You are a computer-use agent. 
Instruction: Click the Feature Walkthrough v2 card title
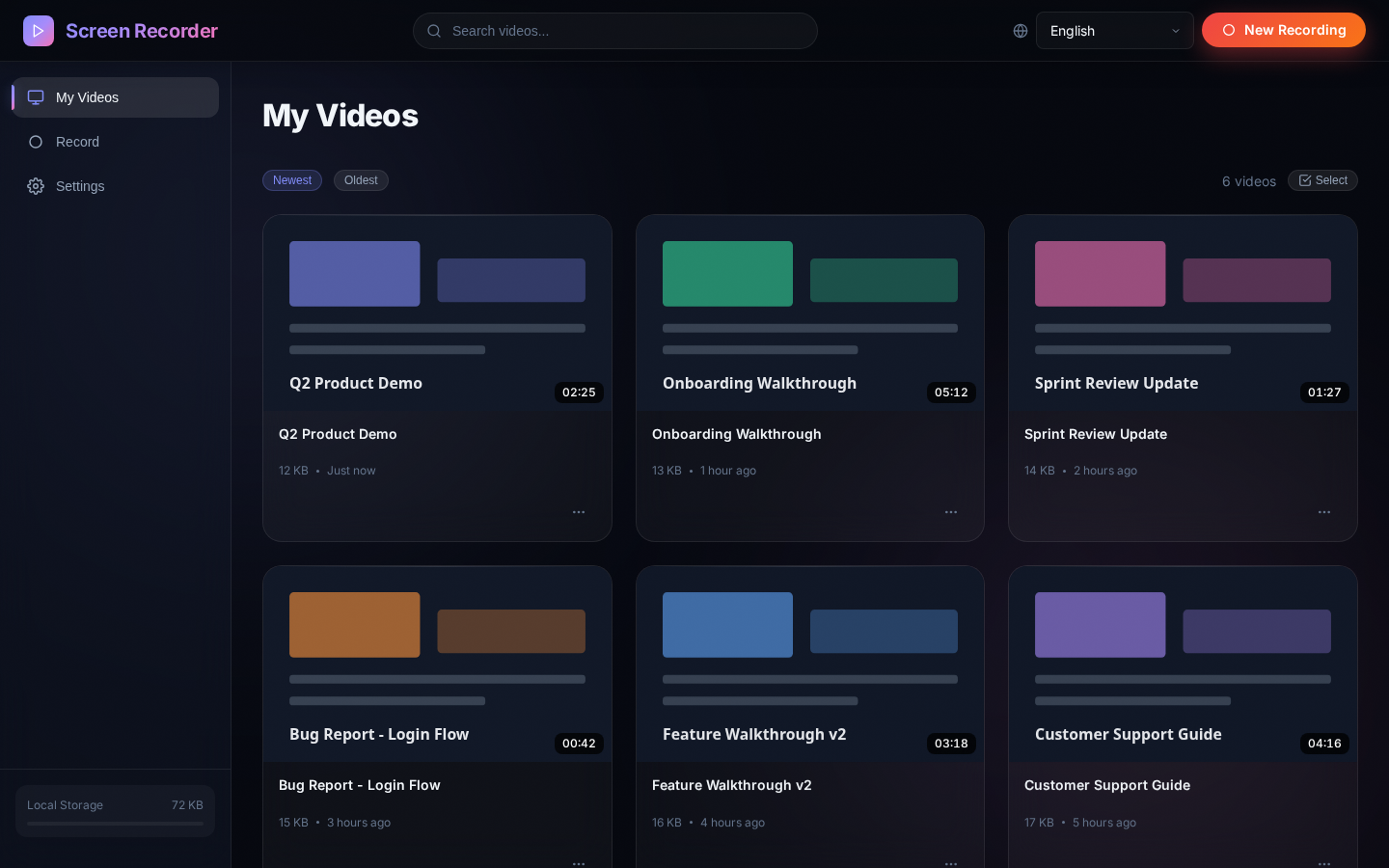(x=732, y=785)
